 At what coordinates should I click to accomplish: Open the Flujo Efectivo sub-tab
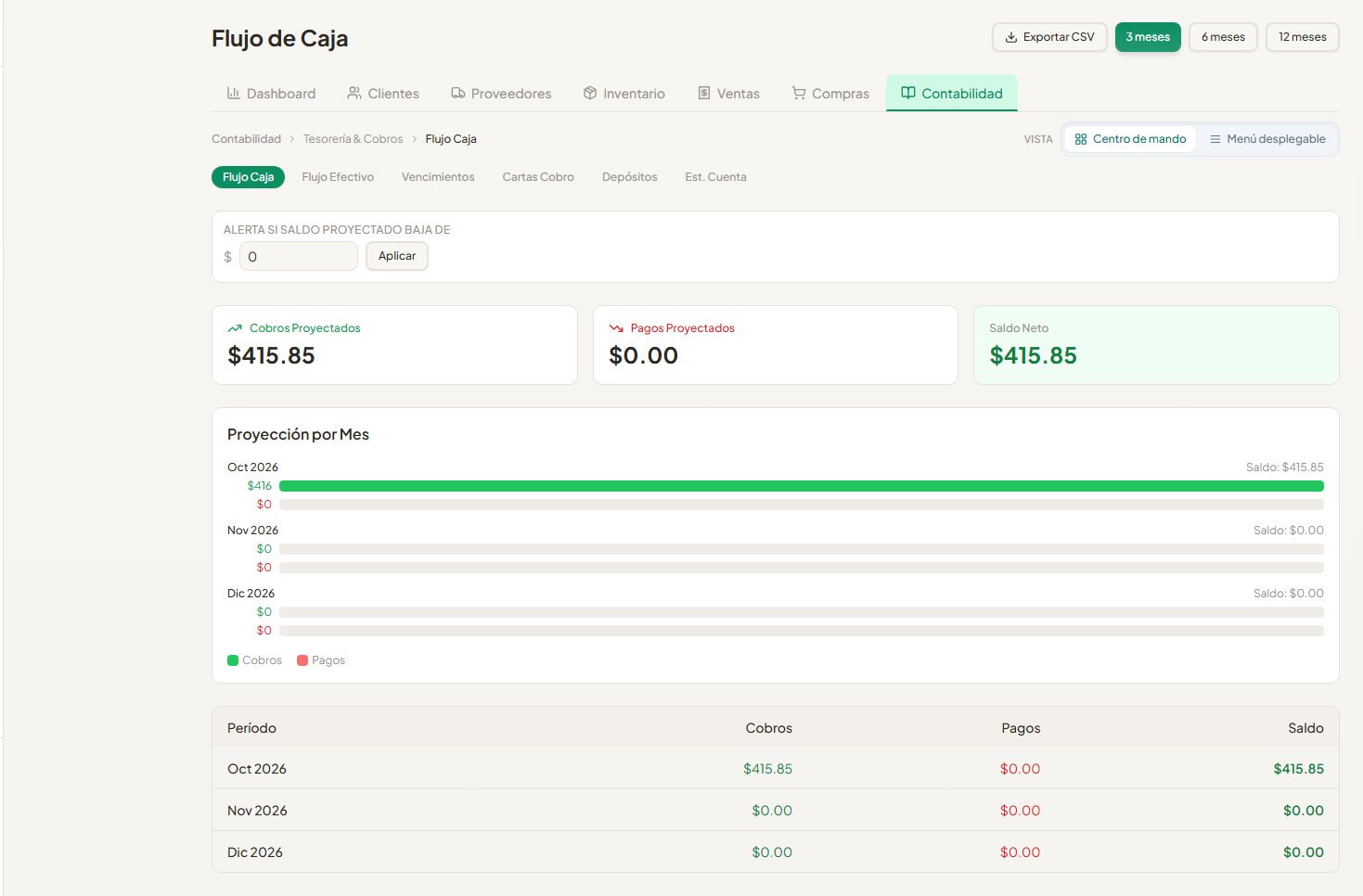(338, 177)
